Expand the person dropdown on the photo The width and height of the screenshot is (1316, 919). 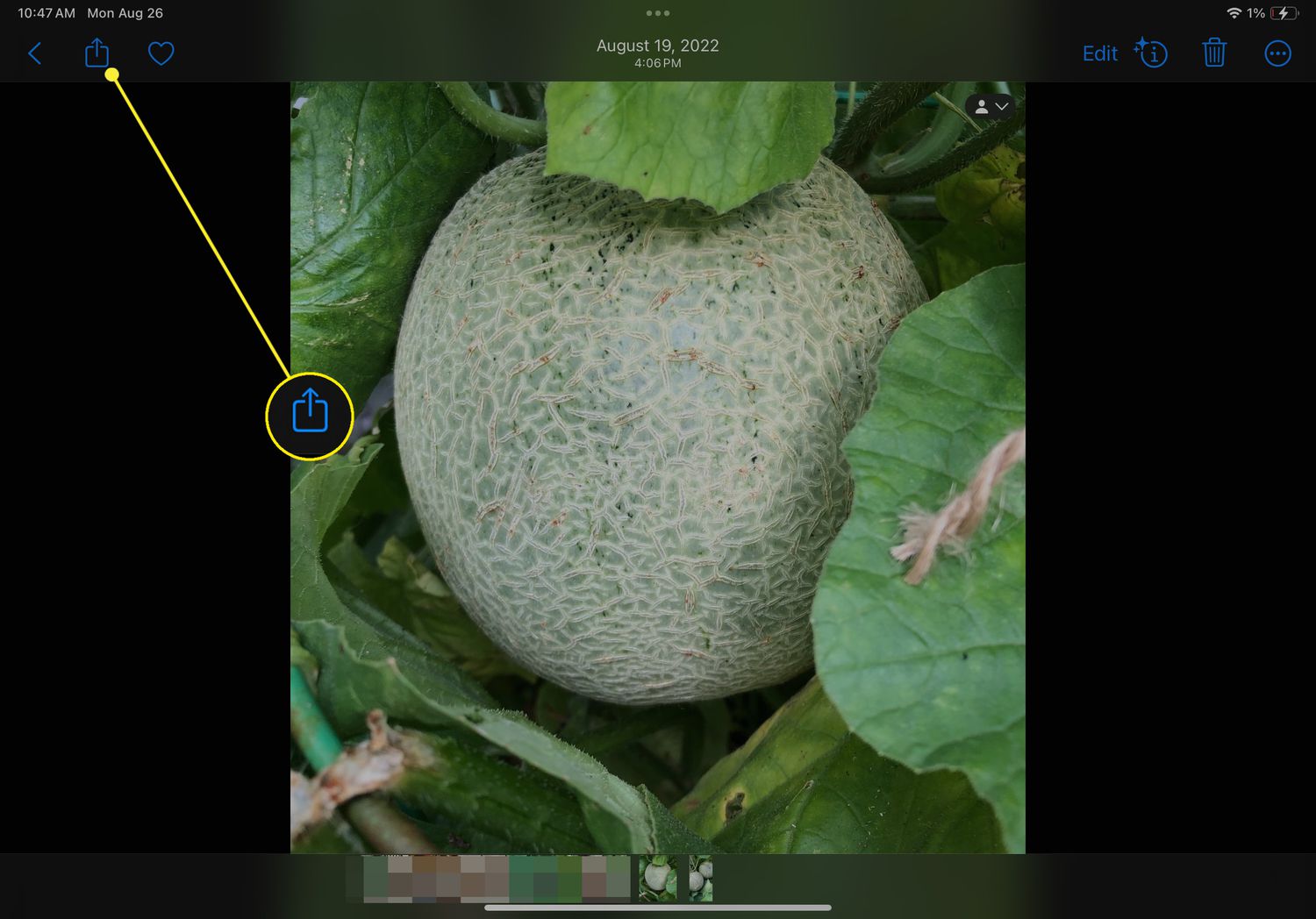point(991,107)
